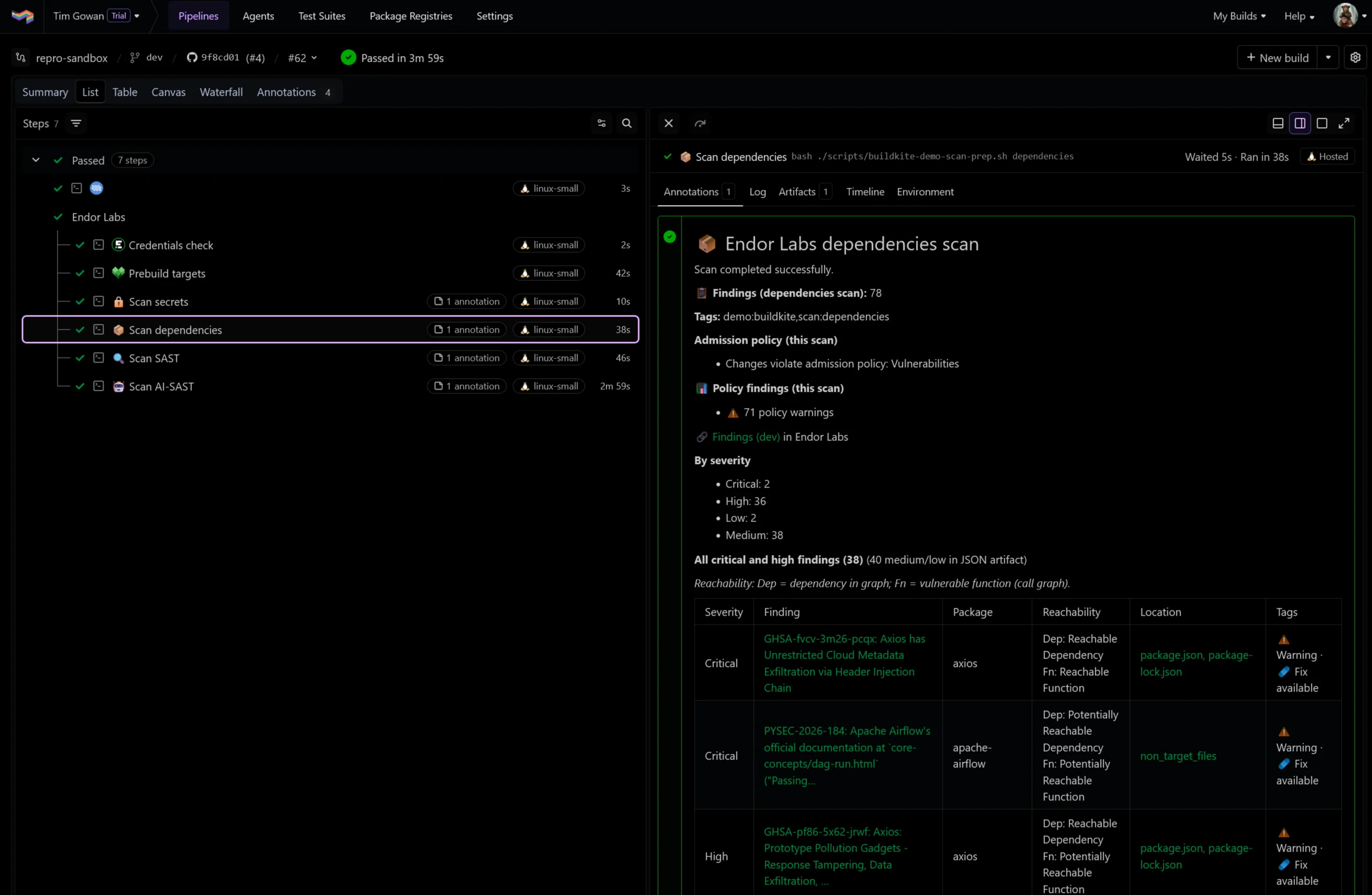Select the Prebuild targets step
This screenshot has height=895, width=1372.
[331, 274]
